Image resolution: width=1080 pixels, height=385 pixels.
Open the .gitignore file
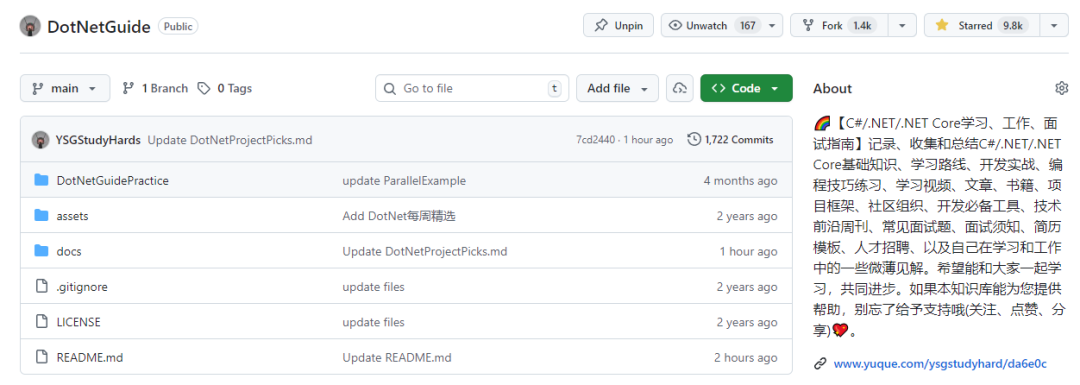pos(82,287)
